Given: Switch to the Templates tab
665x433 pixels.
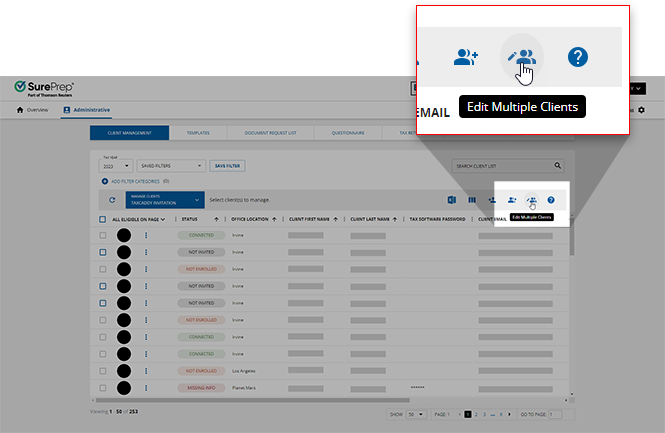Looking at the screenshot, I should (197, 133).
